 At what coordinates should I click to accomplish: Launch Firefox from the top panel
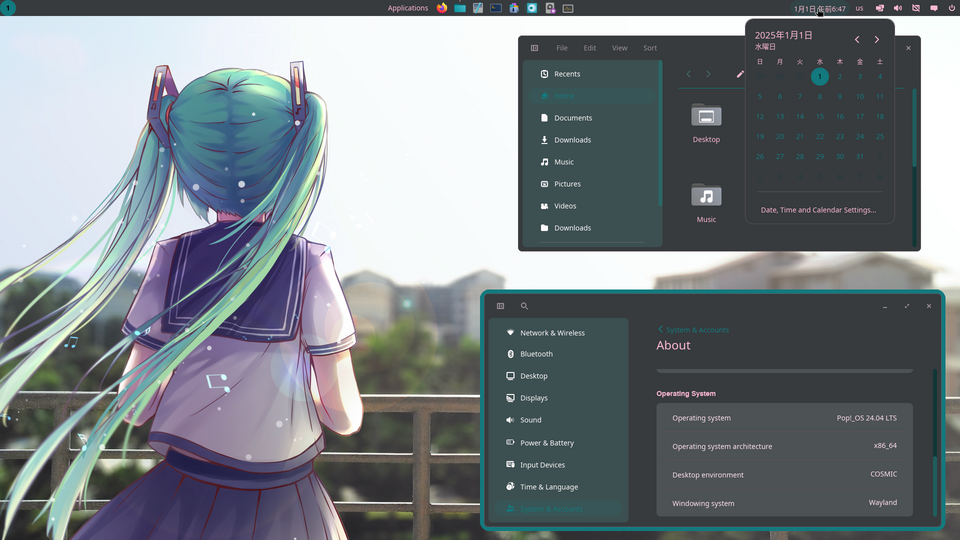point(442,8)
